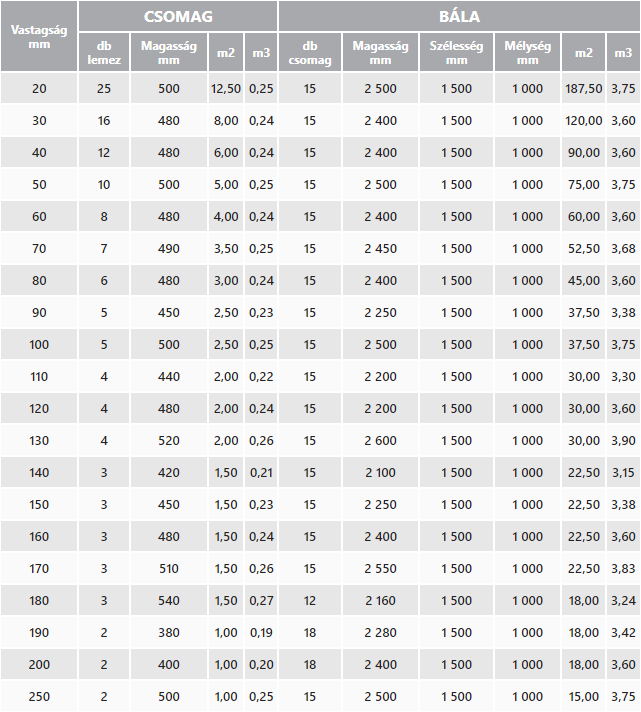Screen dimensions: 641x712
Task: Click the 2 160 bale height cell
Action: 380,601
